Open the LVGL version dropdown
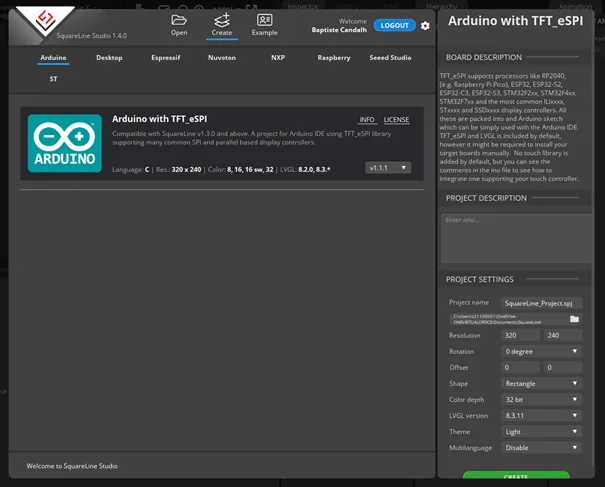The height and width of the screenshot is (487, 605). 541,416
